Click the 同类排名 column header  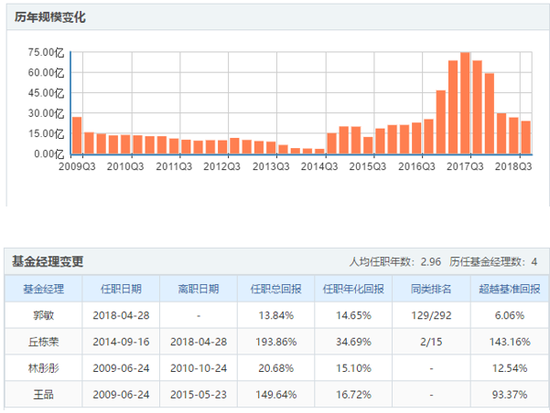[431, 289]
